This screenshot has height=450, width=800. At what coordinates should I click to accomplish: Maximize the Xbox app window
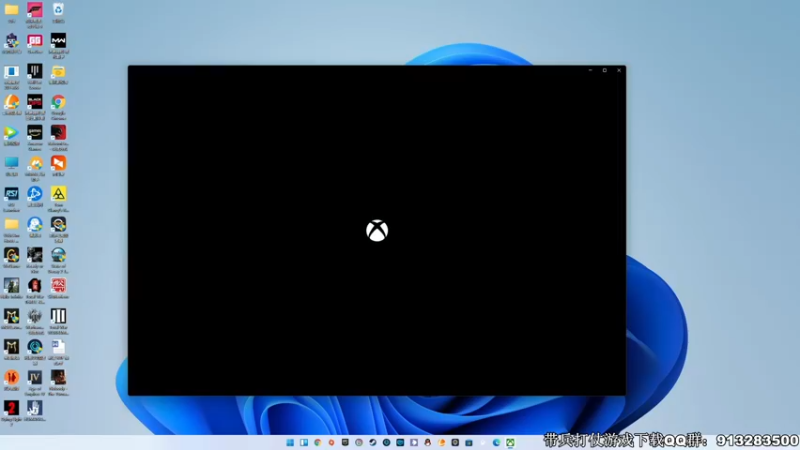click(605, 70)
